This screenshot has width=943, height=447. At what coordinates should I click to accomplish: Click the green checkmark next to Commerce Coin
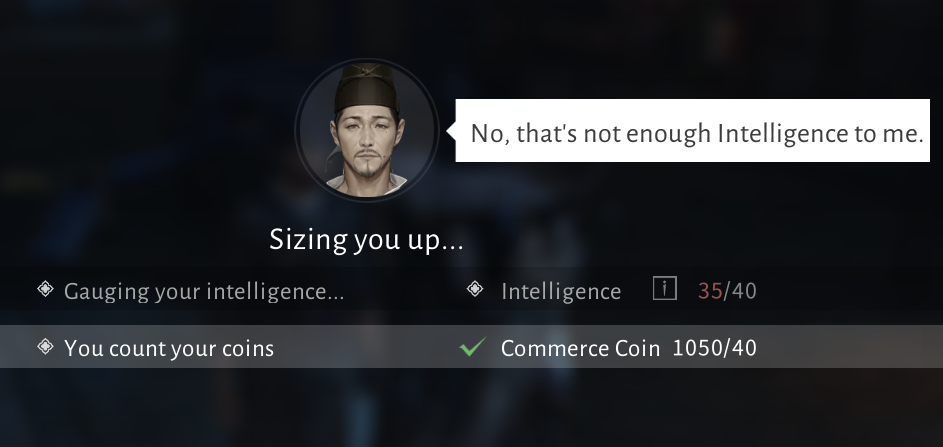(472, 347)
